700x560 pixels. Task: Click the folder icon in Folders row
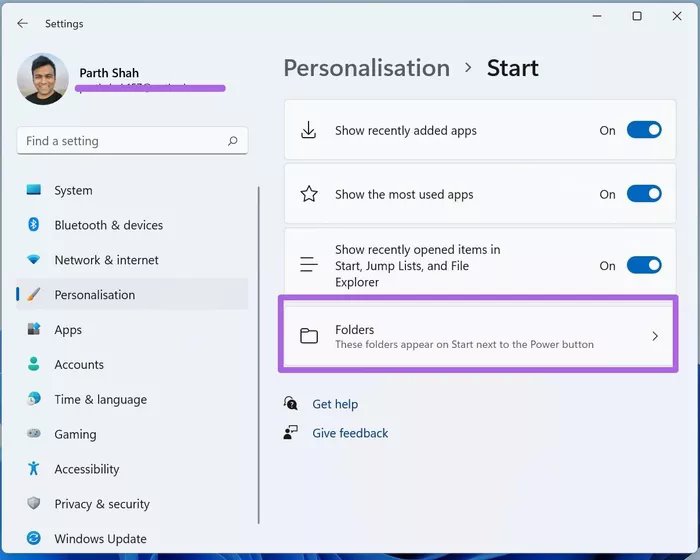[x=309, y=336]
